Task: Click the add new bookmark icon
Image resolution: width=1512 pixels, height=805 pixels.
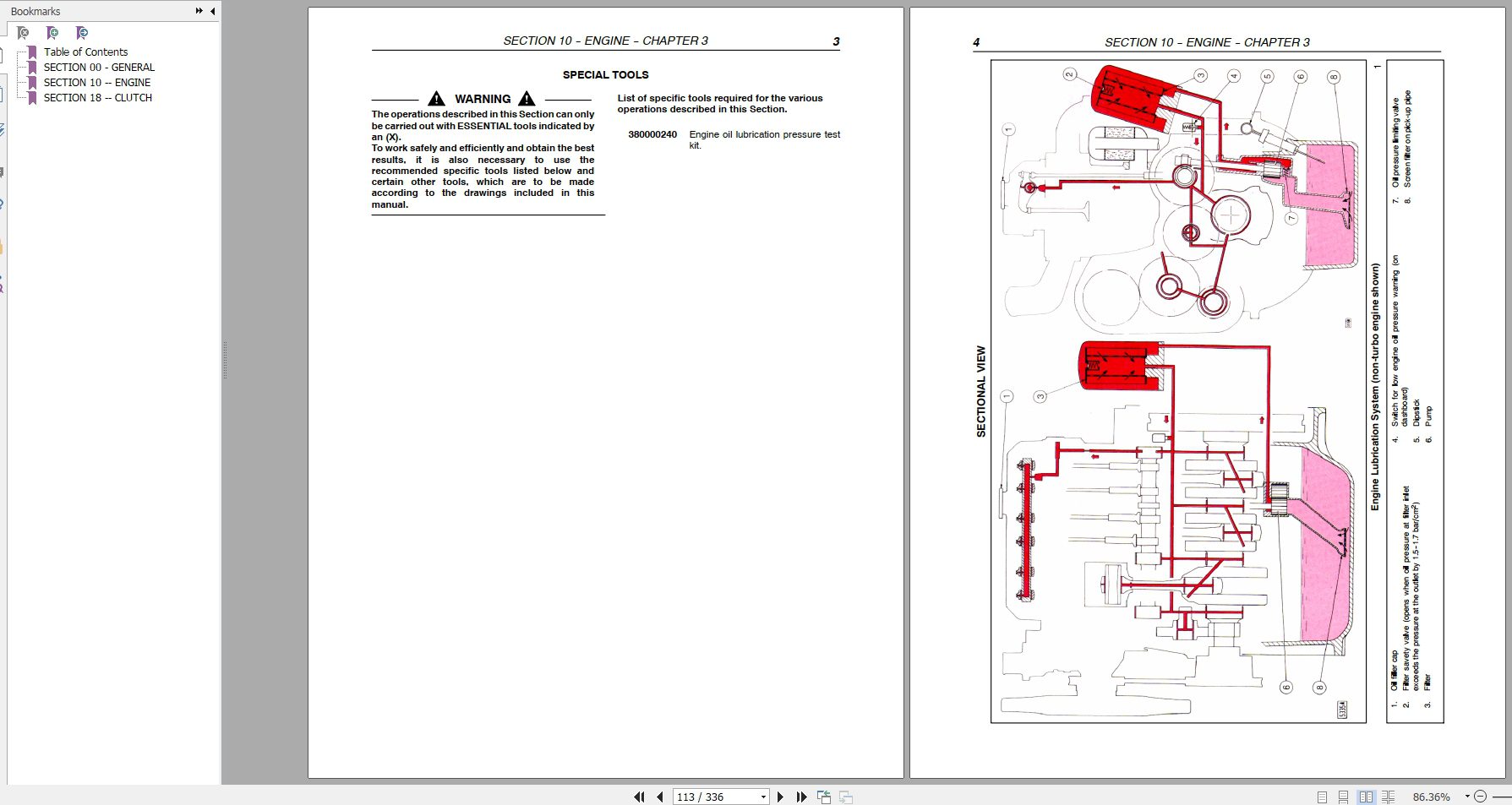Action: [52, 33]
